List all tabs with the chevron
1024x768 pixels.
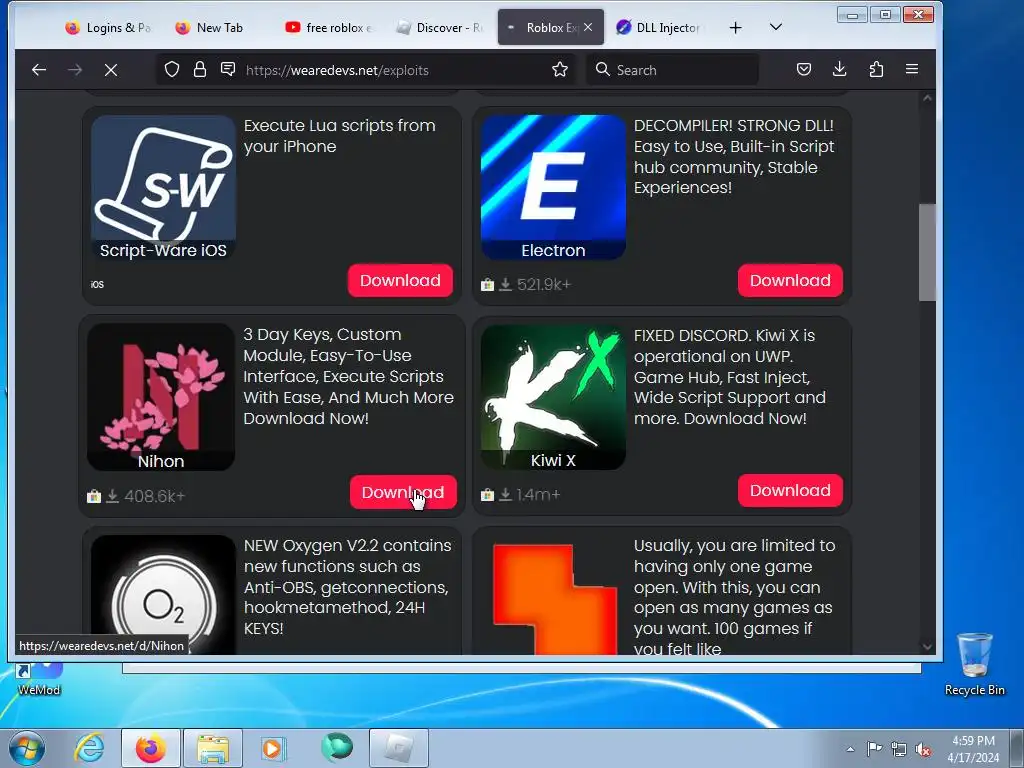pos(776,27)
